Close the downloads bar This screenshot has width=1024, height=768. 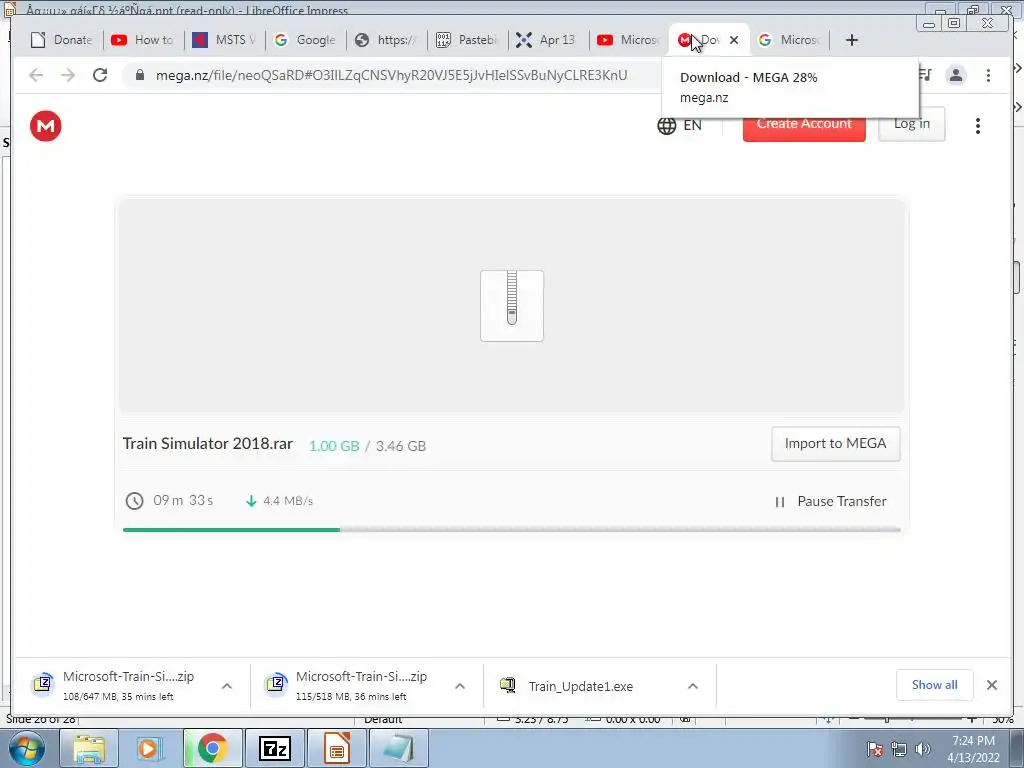point(992,685)
